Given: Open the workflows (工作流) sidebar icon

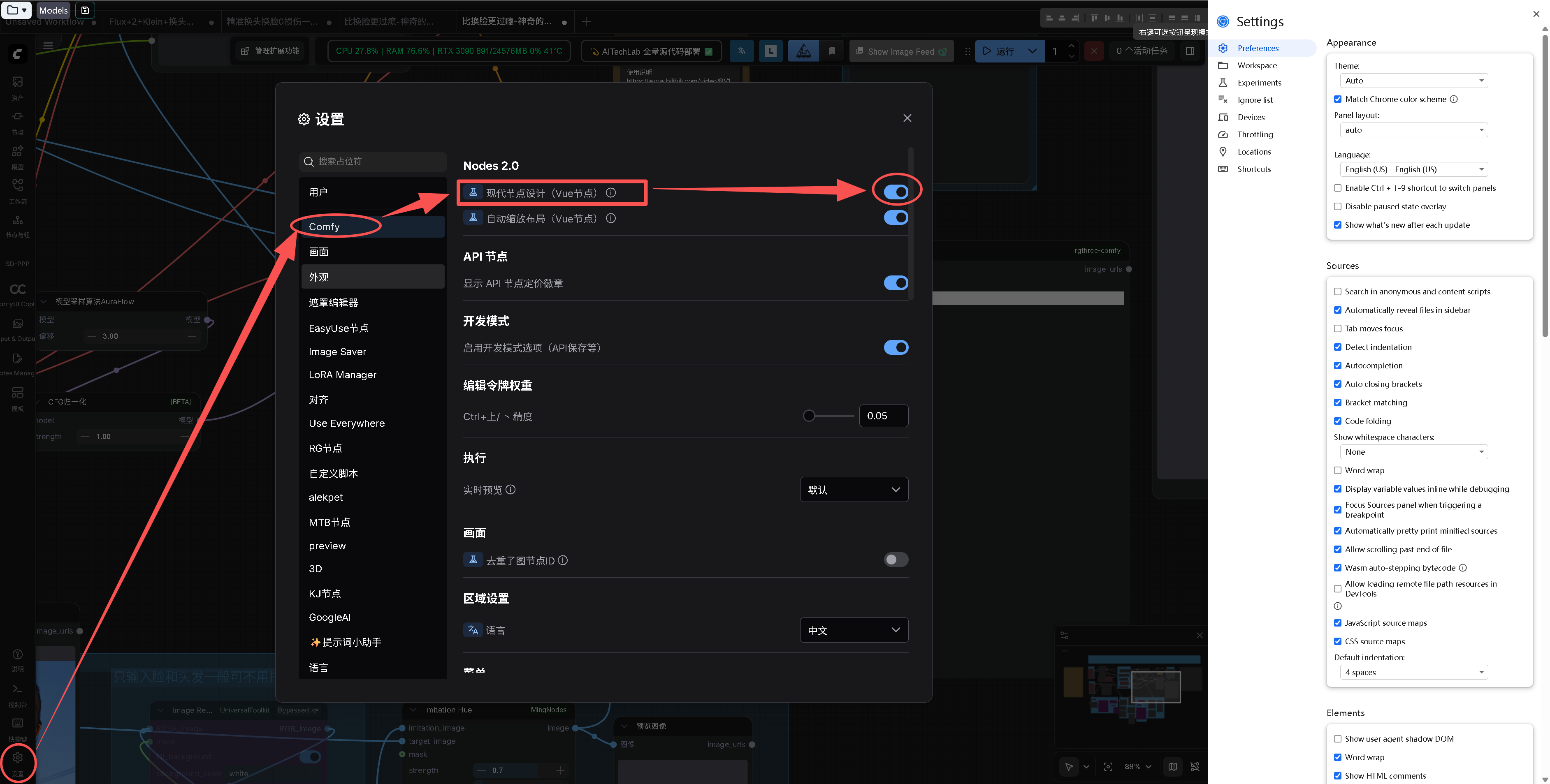Looking at the screenshot, I should [x=17, y=185].
